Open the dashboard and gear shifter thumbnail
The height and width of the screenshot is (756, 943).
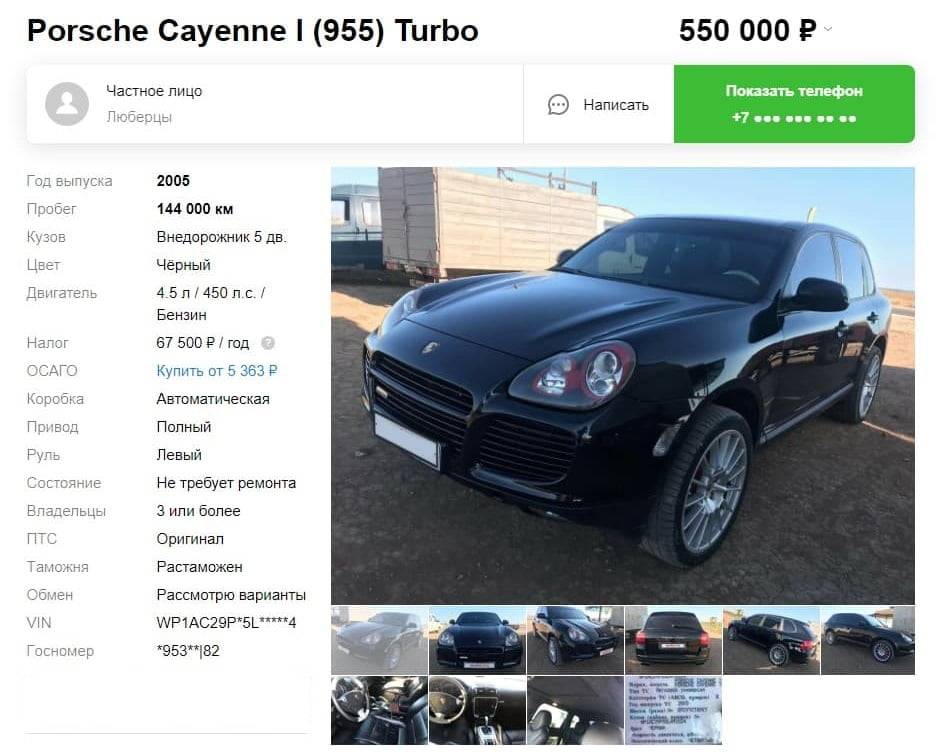click(x=478, y=710)
